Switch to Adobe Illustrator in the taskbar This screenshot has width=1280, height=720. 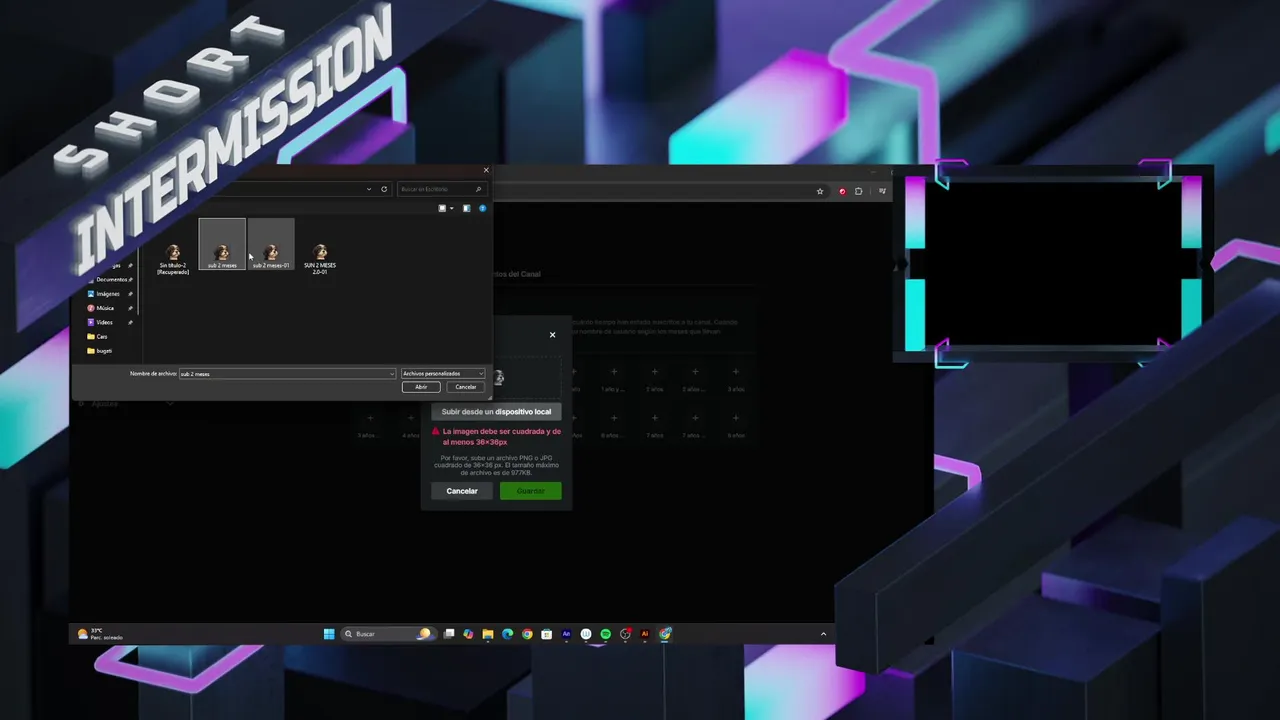click(644, 634)
